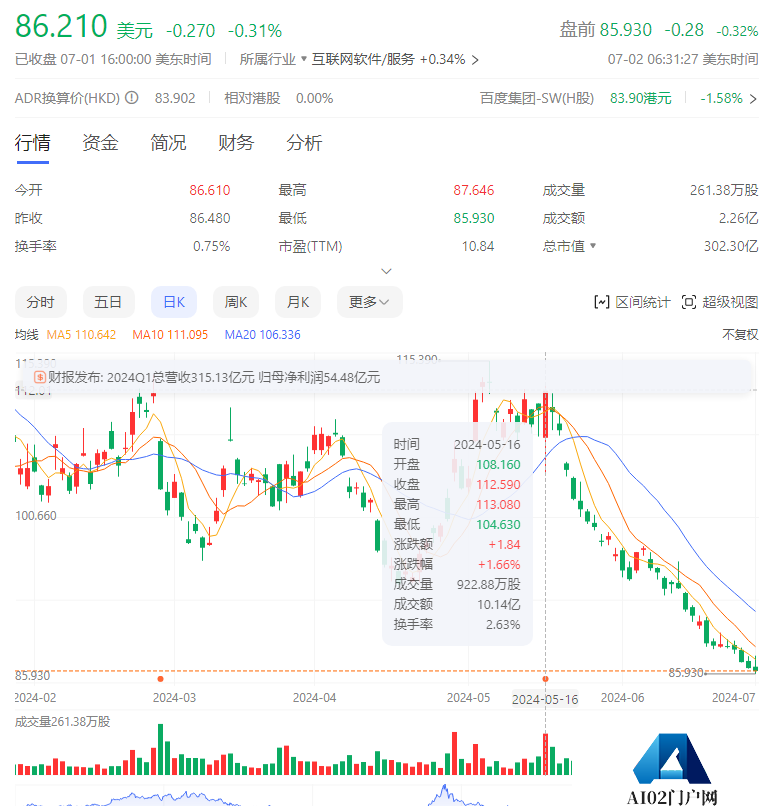Click the MA5 110.642 indicator label
Viewport: 772px width, 806px height.
point(81,335)
